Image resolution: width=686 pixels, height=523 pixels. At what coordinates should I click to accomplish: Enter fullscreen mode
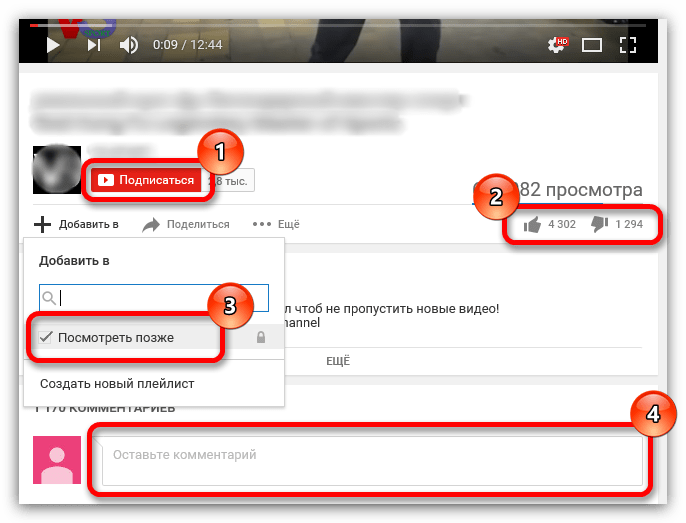point(628,45)
